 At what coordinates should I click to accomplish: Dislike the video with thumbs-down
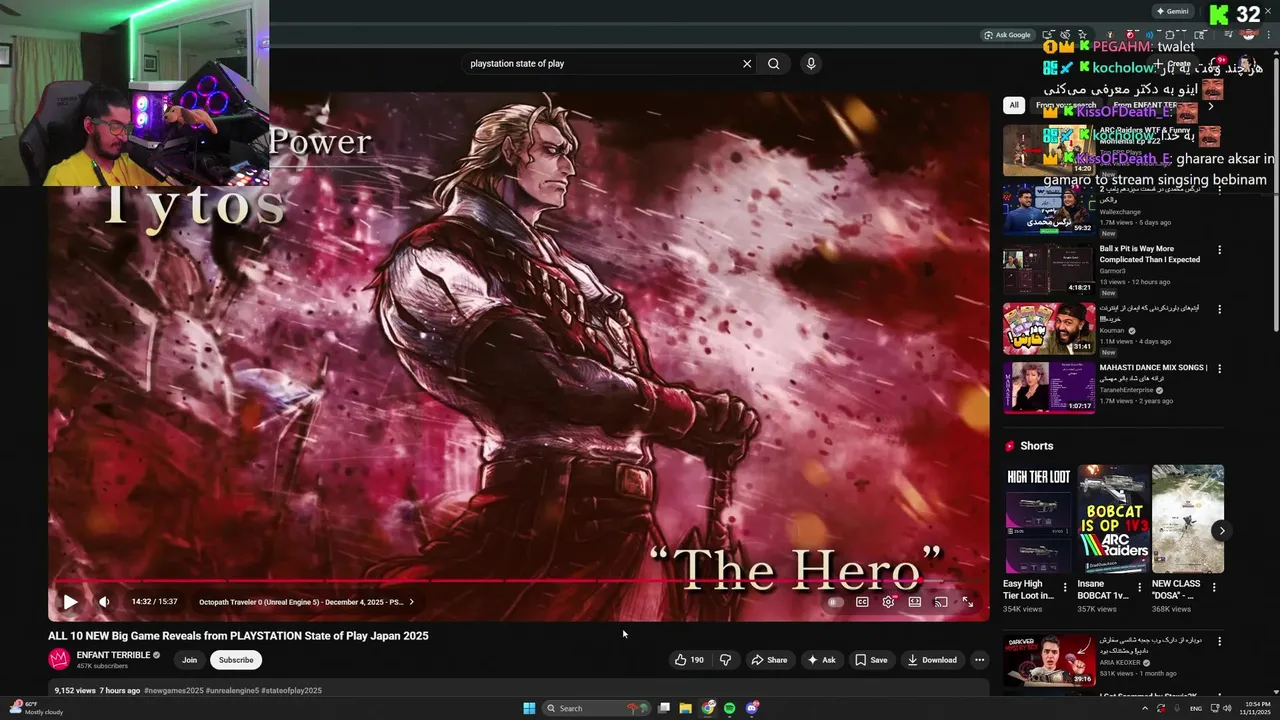tap(726, 660)
